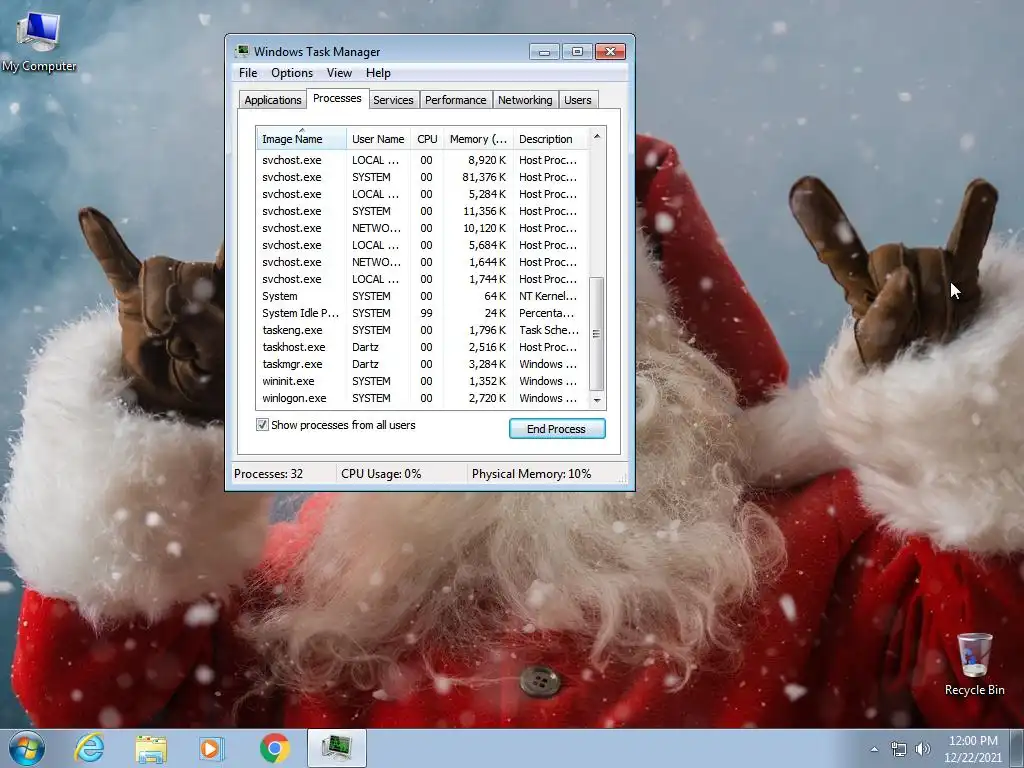This screenshot has height=768, width=1024.
Task: Select the wininit.exe process row
Action: (x=422, y=381)
